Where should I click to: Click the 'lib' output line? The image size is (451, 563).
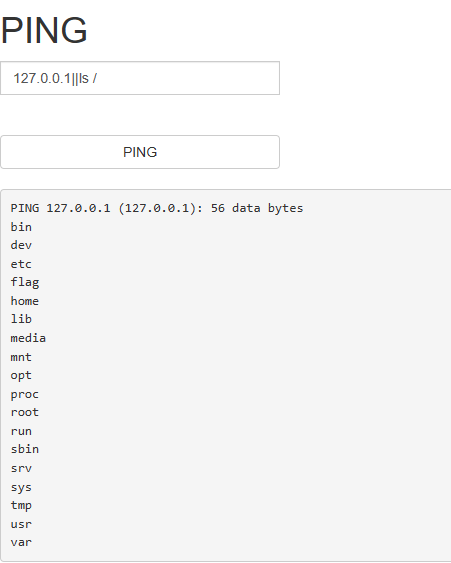coord(21,319)
